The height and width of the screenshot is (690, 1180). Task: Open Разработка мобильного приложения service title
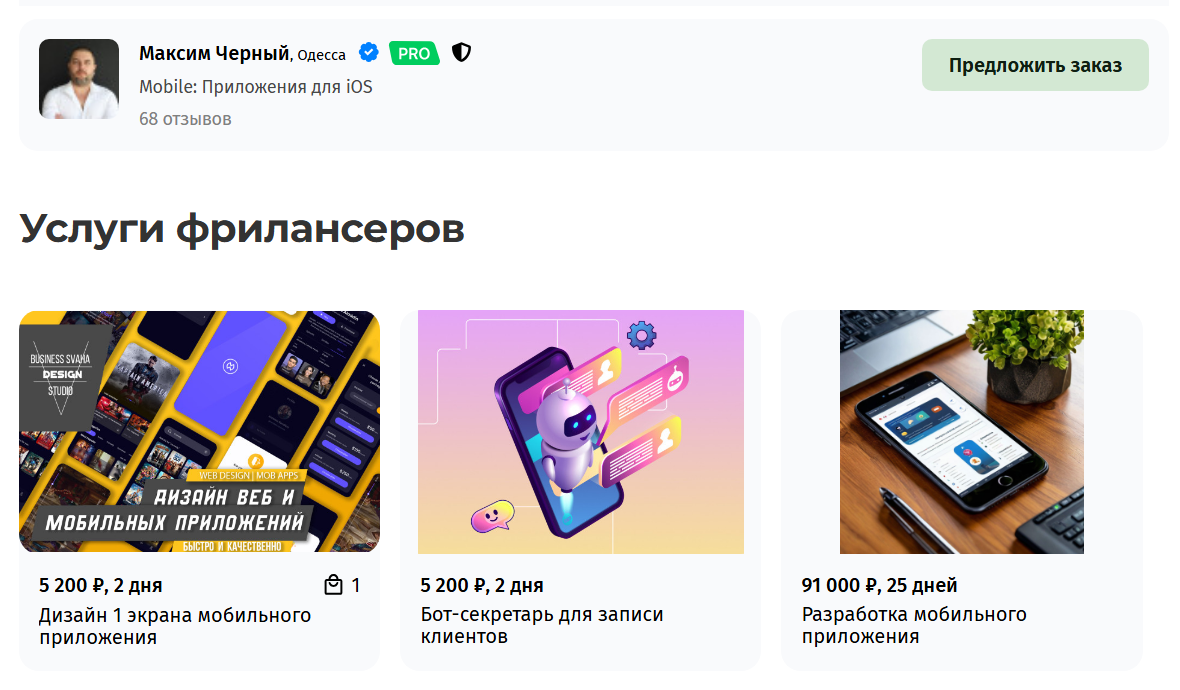point(914,625)
